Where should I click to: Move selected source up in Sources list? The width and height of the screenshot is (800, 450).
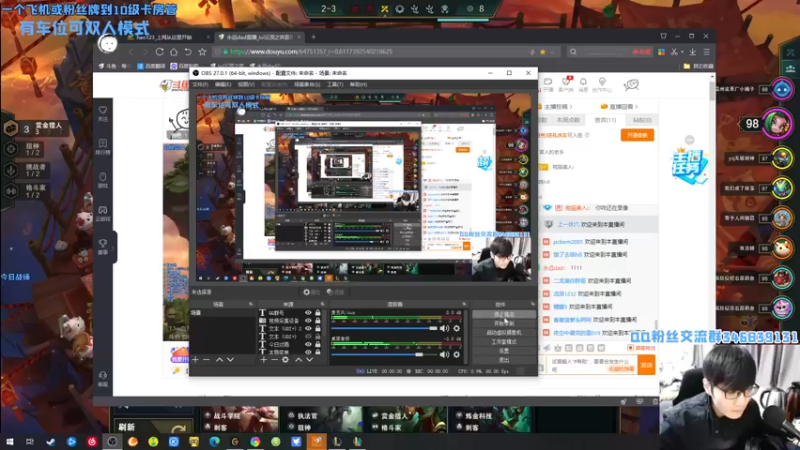click(298, 360)
